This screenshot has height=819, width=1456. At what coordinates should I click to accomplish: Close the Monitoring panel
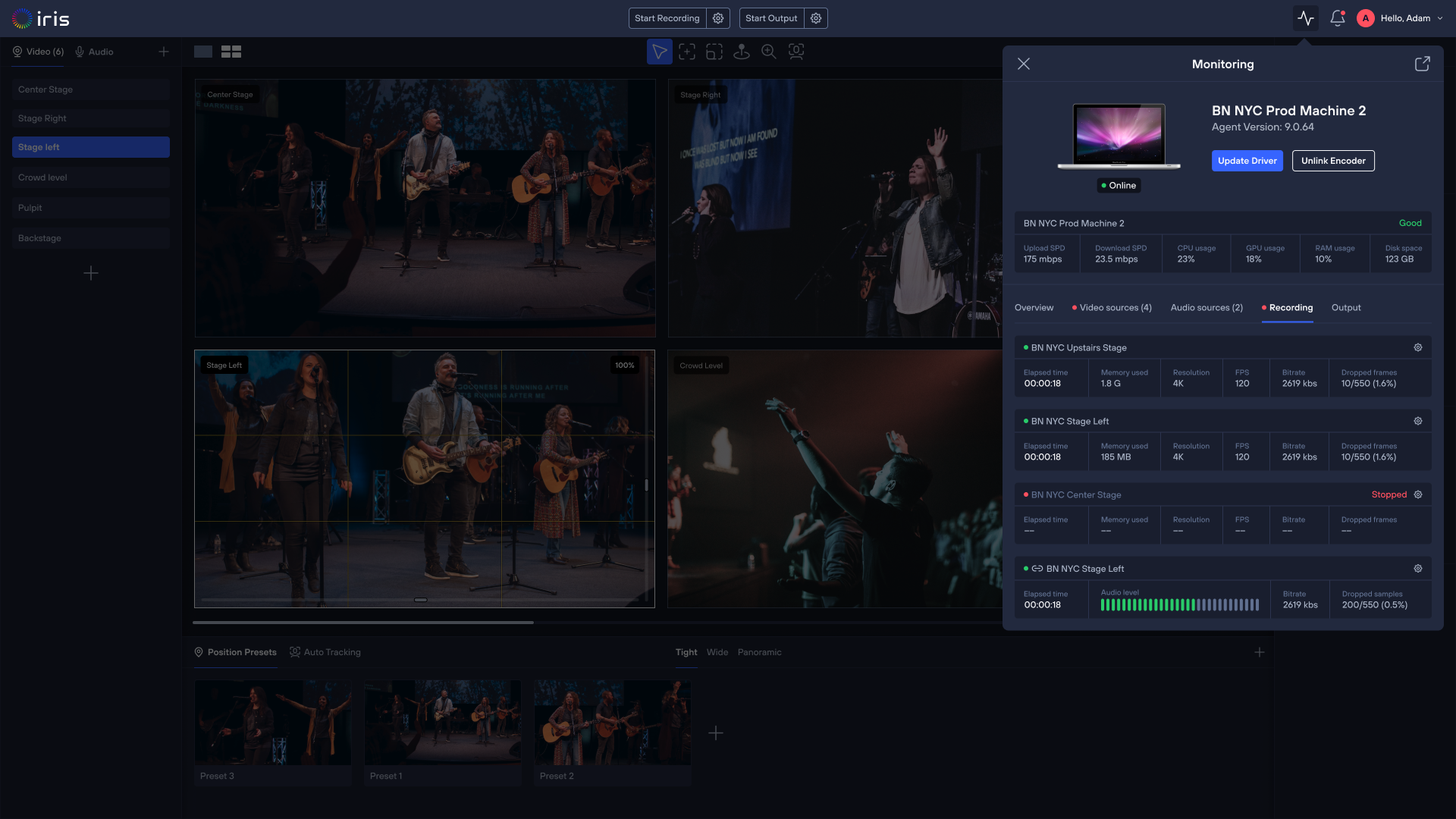[1024, 64]
